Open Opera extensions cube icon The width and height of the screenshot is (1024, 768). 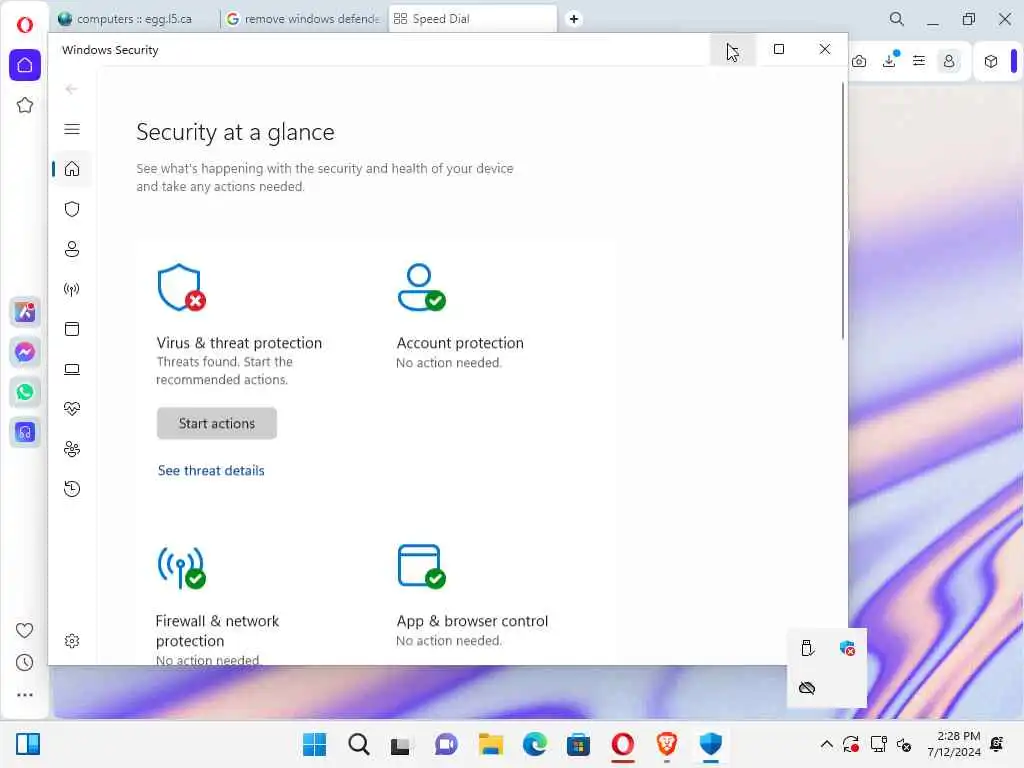pyautogui.click(x=991, y=61)
